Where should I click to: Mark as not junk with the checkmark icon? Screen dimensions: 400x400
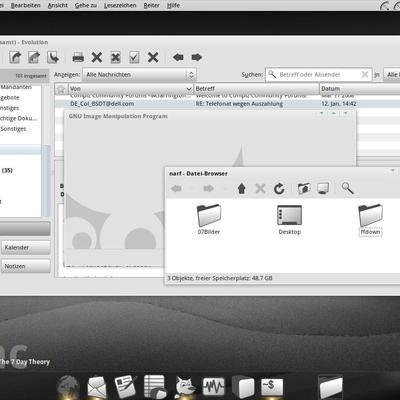pyautogui.click(x=134, y=58)
